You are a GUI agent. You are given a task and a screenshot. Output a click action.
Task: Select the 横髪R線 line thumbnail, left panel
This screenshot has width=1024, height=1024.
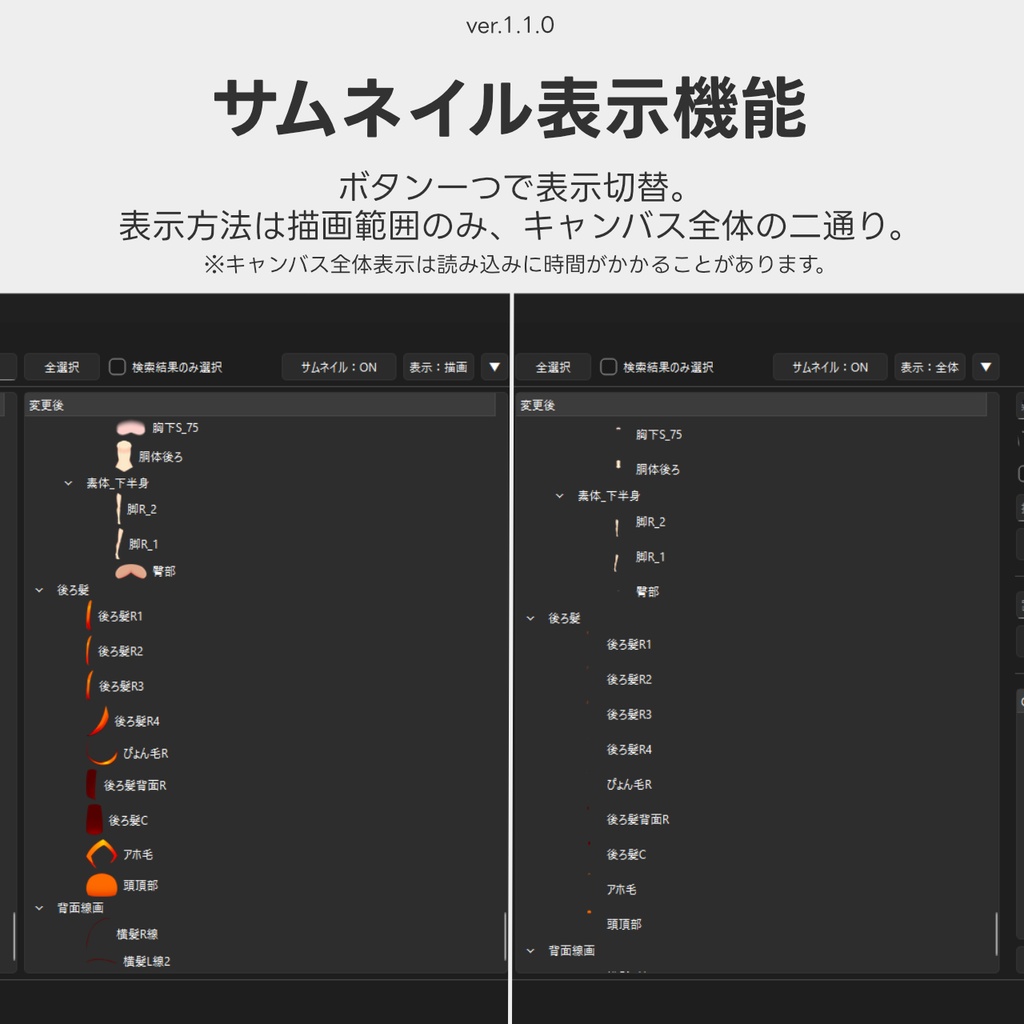[98, 934]
